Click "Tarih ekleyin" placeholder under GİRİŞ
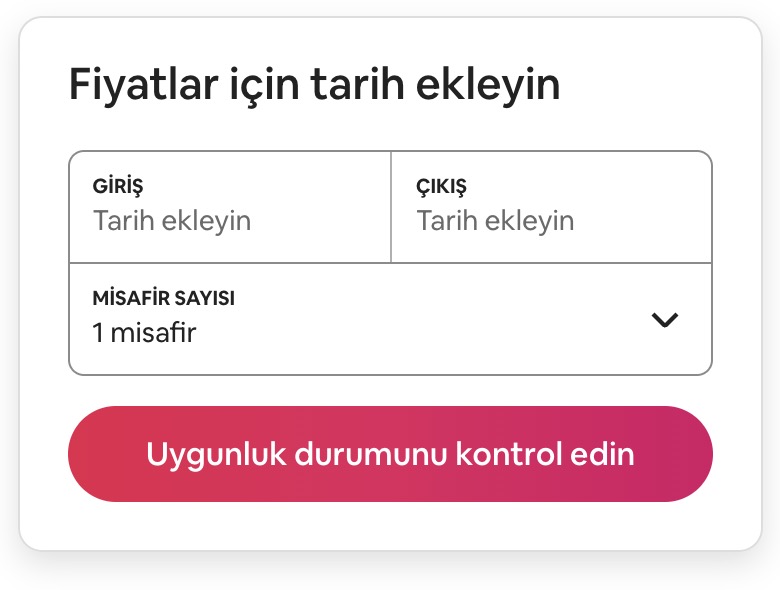Image resolution: width=780 pixels, height=590 pixels. click(172, 220)
